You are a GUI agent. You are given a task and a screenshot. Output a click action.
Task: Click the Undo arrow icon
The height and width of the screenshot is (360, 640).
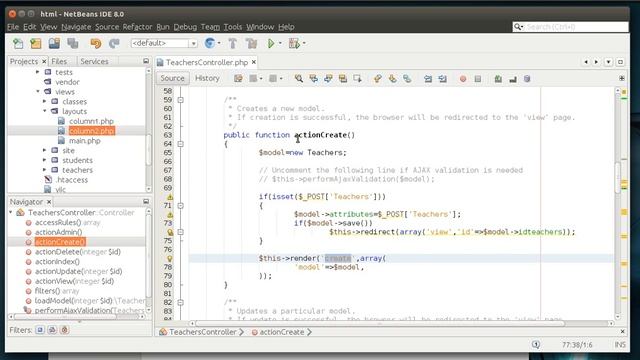(x=96, y=43)
